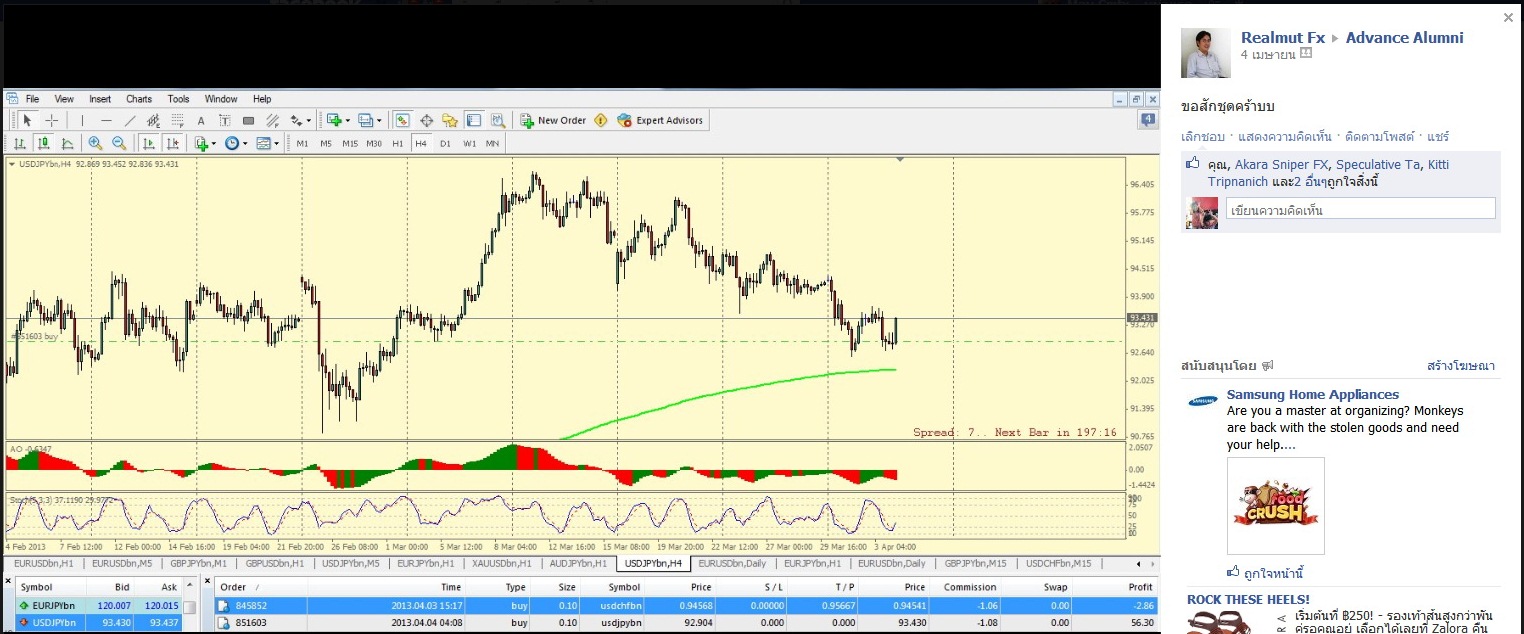Select the Cursor arrow tool

(27, 120)
